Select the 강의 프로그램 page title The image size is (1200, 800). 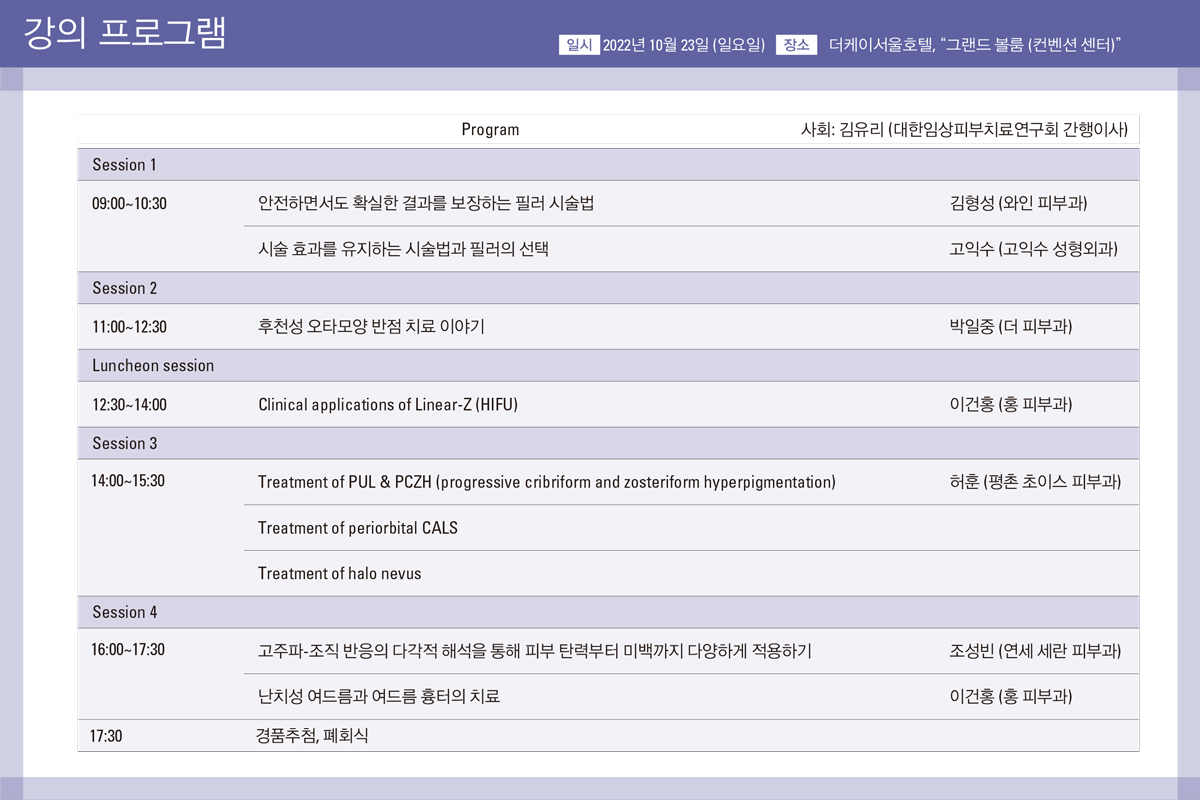(125, 33)
